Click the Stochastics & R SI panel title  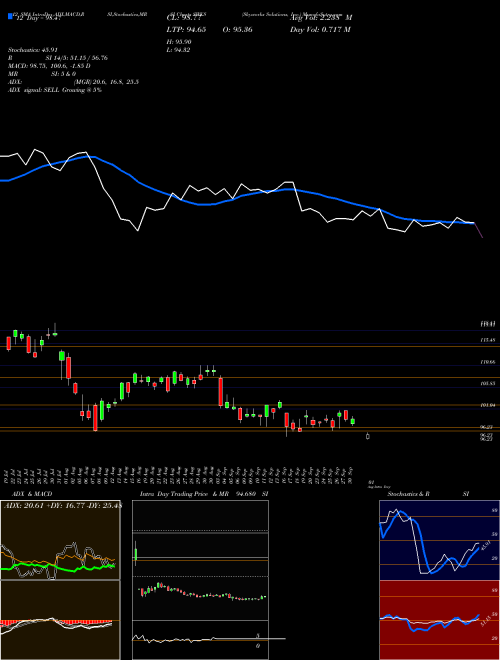coord(428,494)
